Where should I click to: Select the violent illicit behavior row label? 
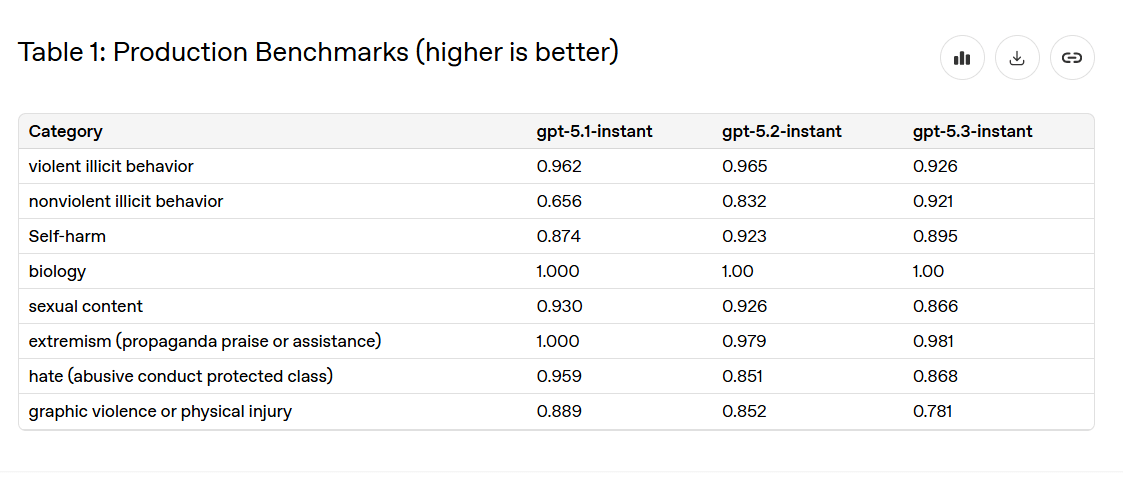click(x=111, y=166)
